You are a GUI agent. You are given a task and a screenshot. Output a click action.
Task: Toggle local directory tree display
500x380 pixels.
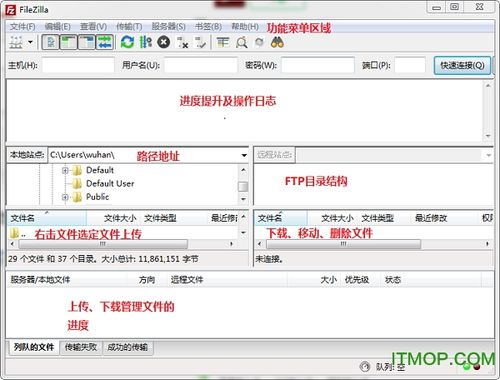click(x=68, y=42)
